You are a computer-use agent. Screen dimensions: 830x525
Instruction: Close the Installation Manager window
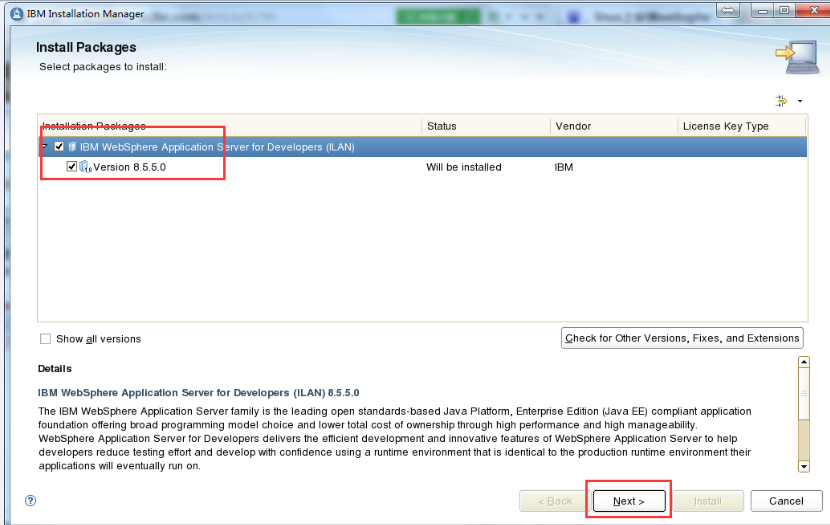[814, 10]
